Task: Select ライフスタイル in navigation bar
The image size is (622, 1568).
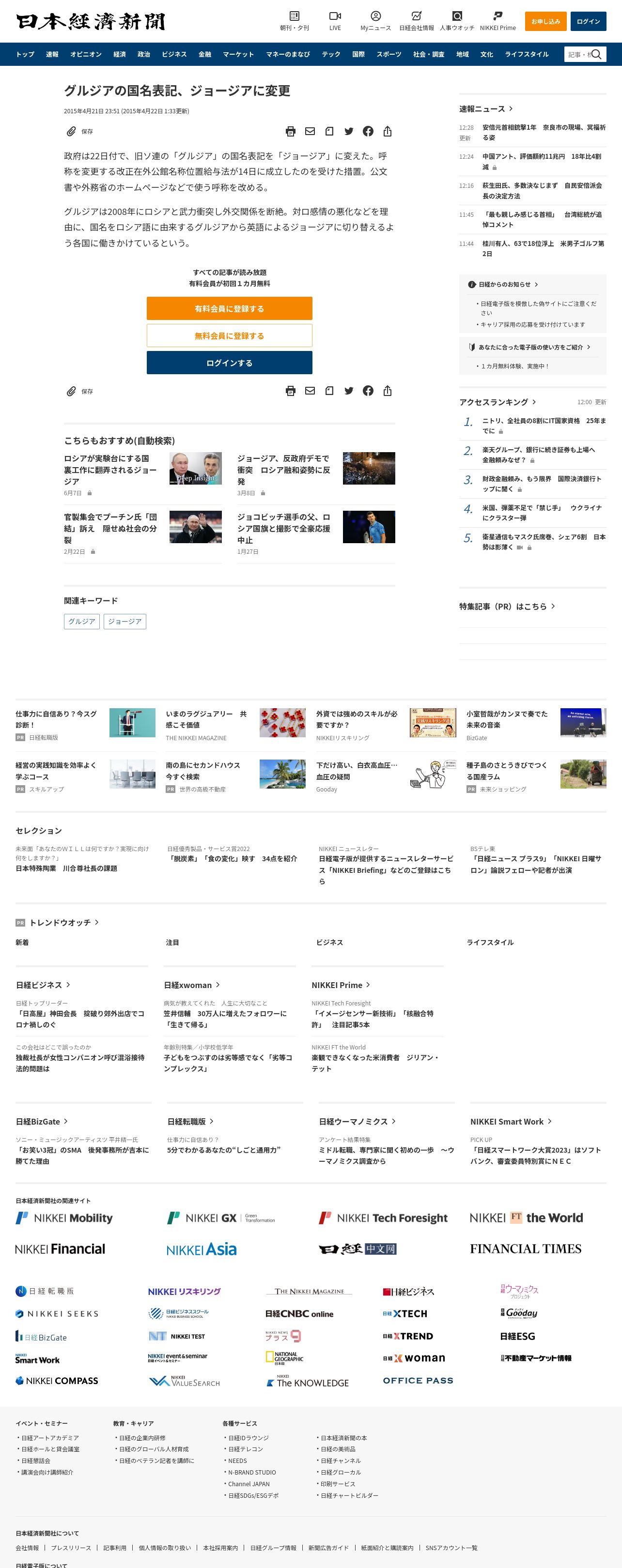Action: 527,54
